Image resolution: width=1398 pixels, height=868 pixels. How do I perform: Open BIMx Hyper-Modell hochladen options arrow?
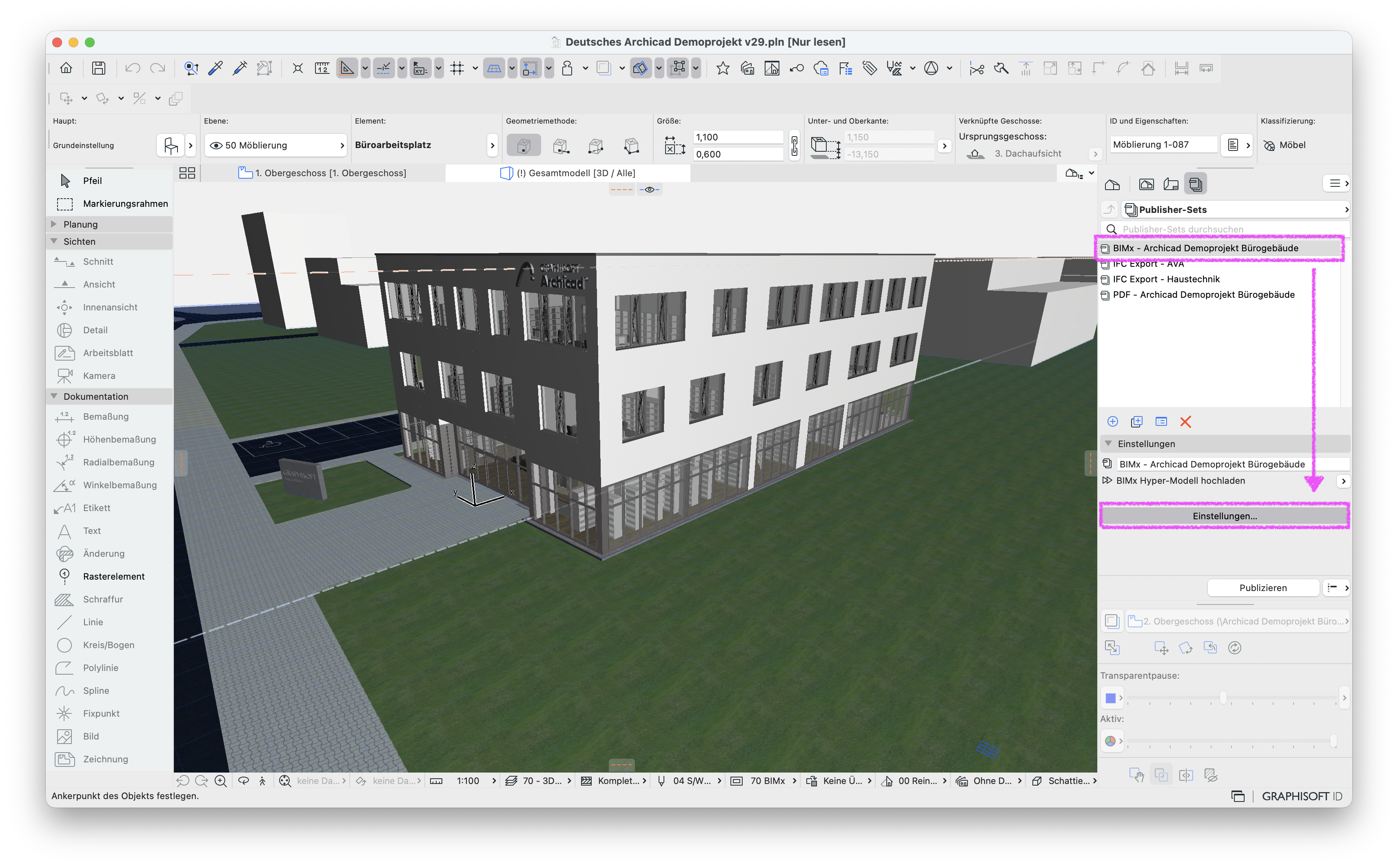tap(1343, 481)
